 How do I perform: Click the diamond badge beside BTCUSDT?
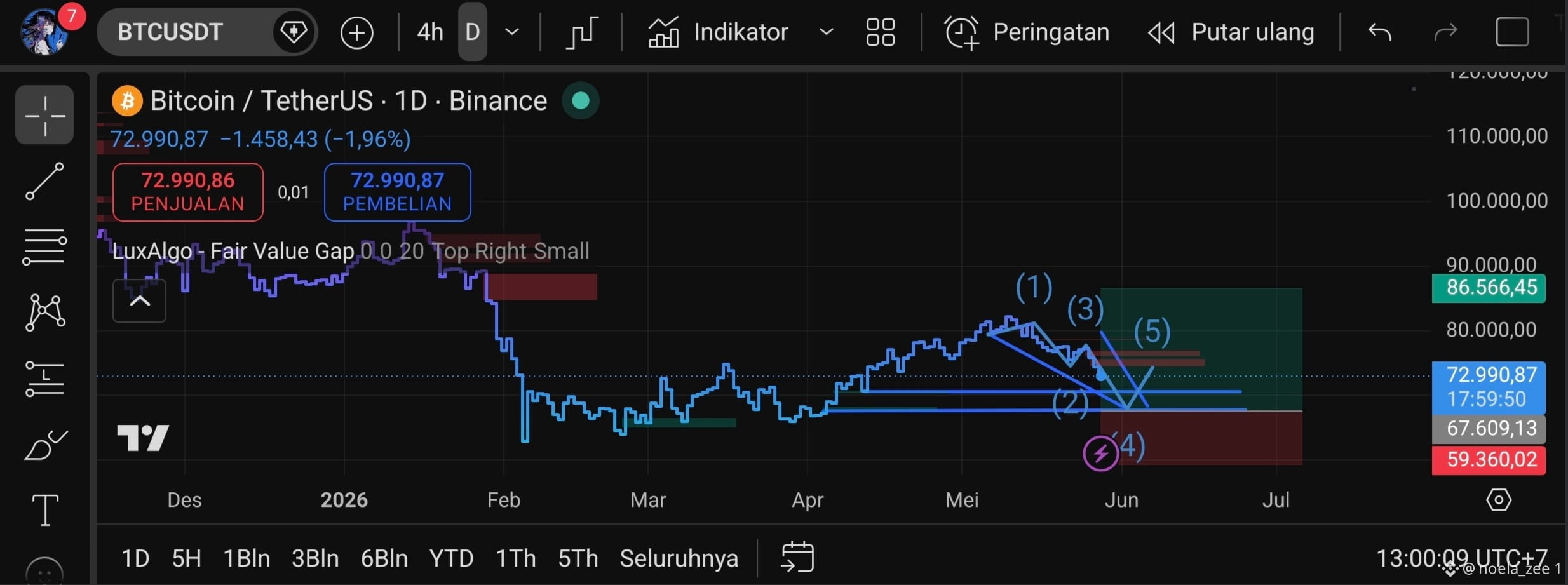coord(294,32)
